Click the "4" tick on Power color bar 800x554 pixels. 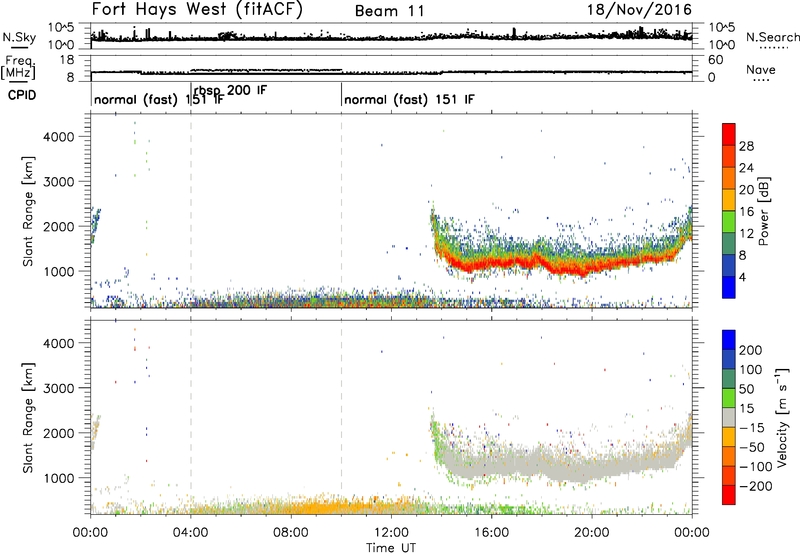743,277
